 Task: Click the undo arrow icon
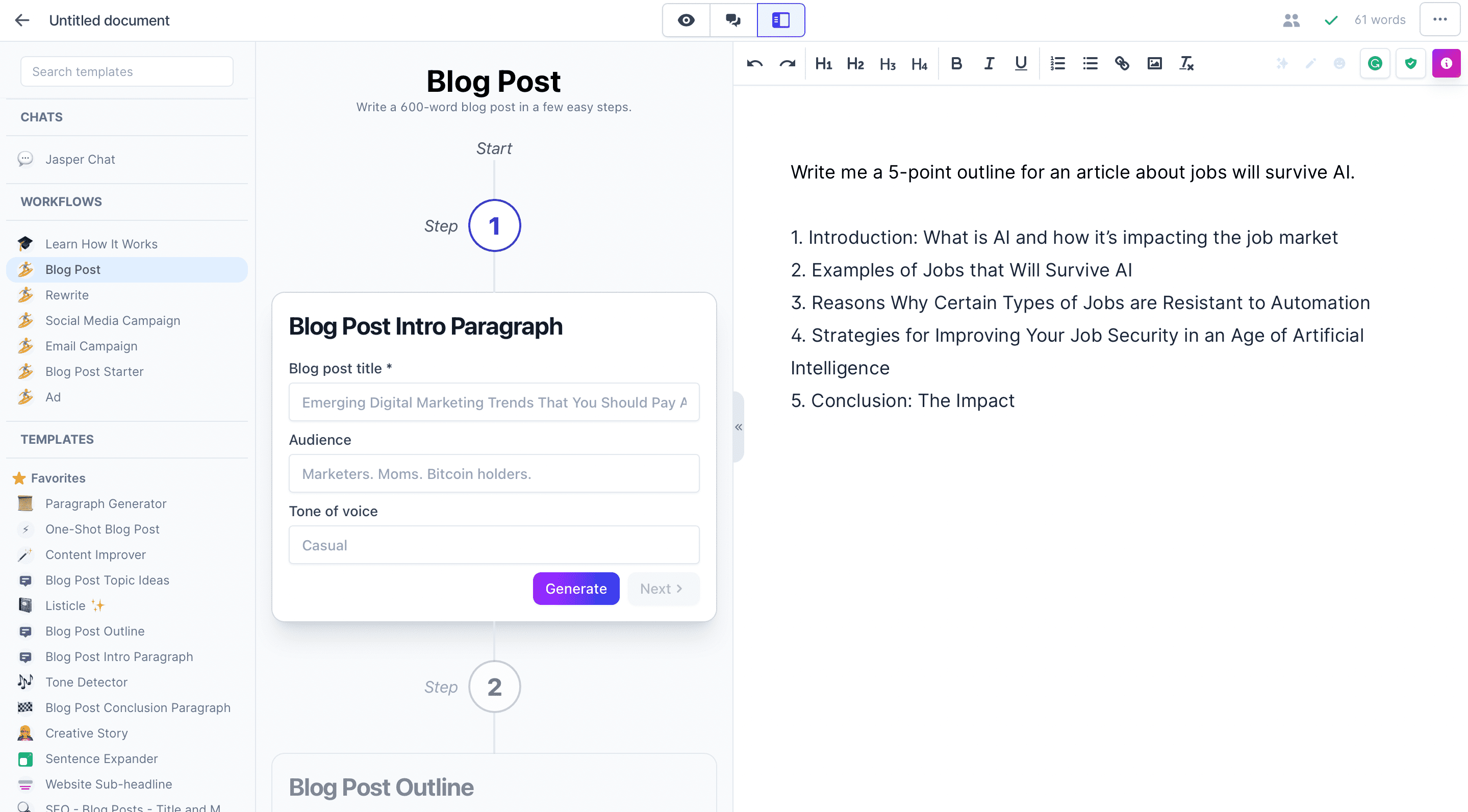coord(754,63)
